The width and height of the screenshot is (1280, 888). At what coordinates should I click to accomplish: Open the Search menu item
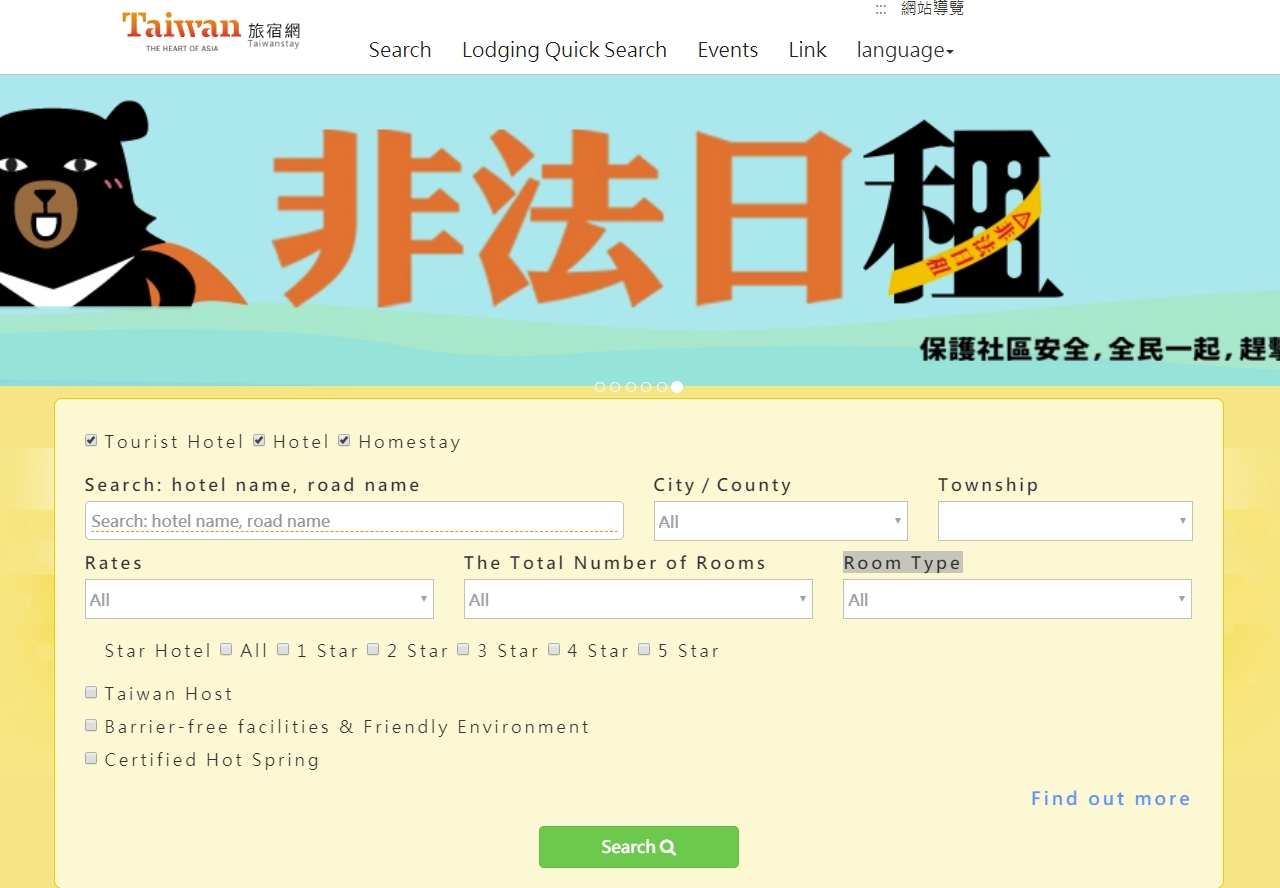(400, 50)
